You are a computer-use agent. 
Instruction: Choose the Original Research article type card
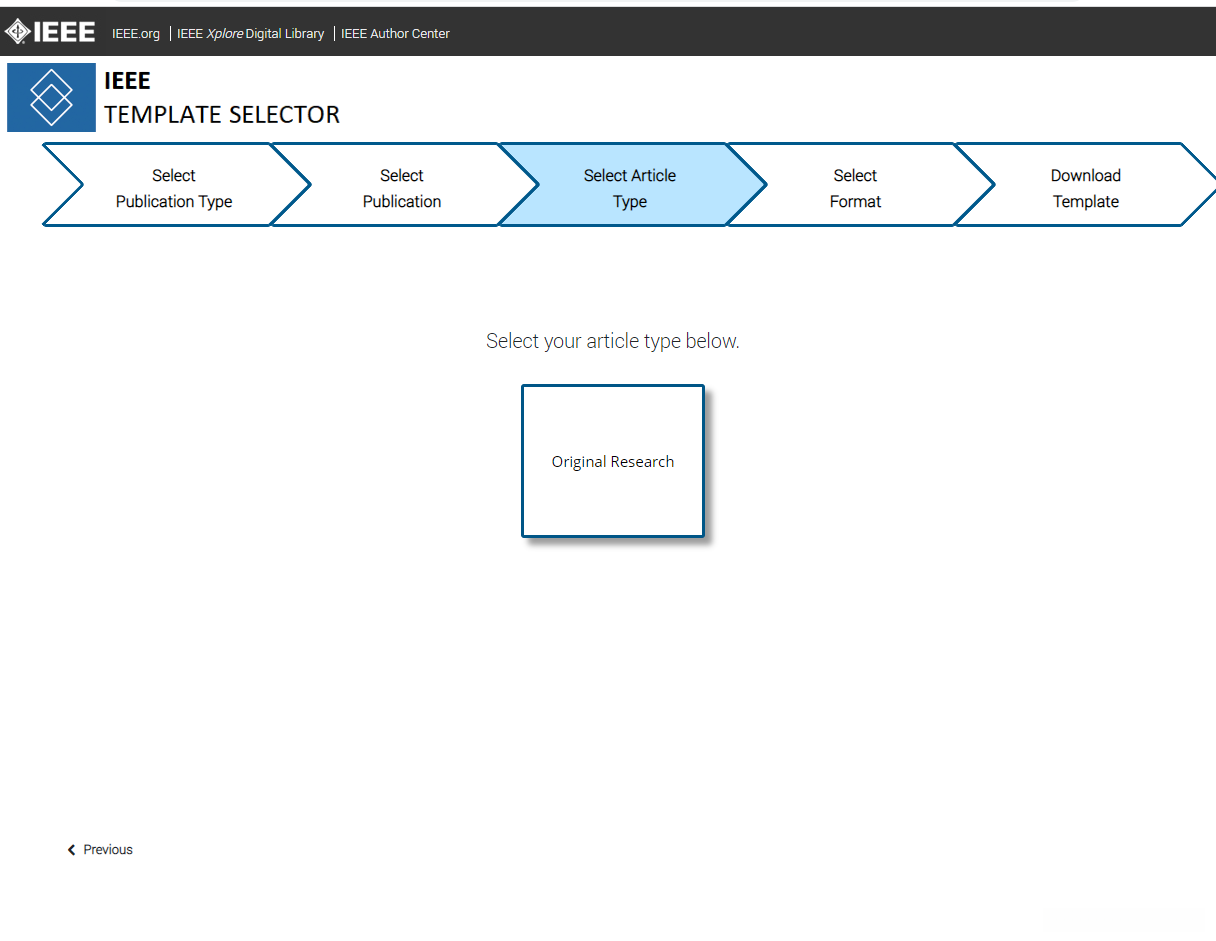pyautogui.click(x=613, y=461)
